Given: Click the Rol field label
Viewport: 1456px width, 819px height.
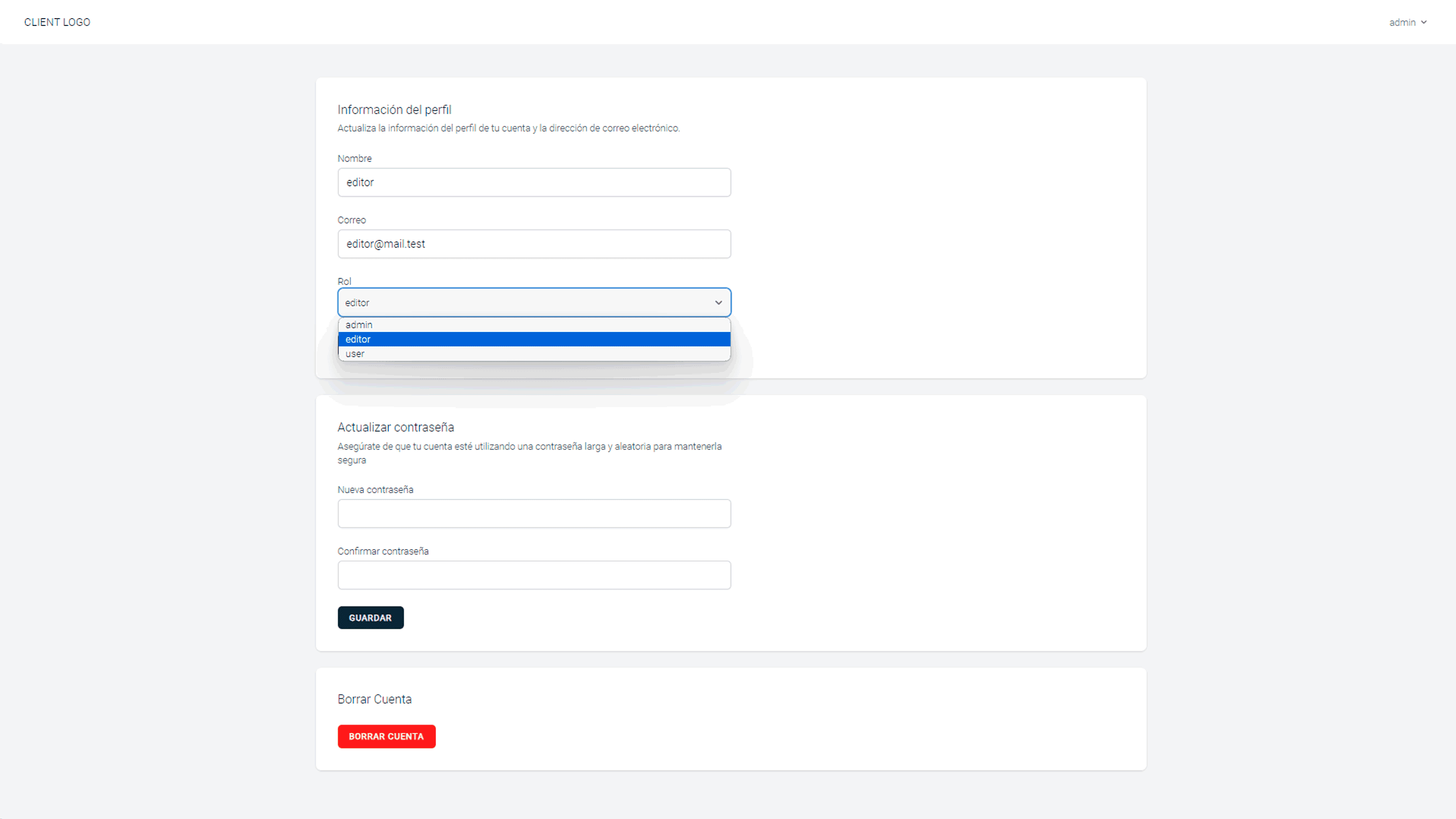Looking at the screenshot, I should pos(344,282).
